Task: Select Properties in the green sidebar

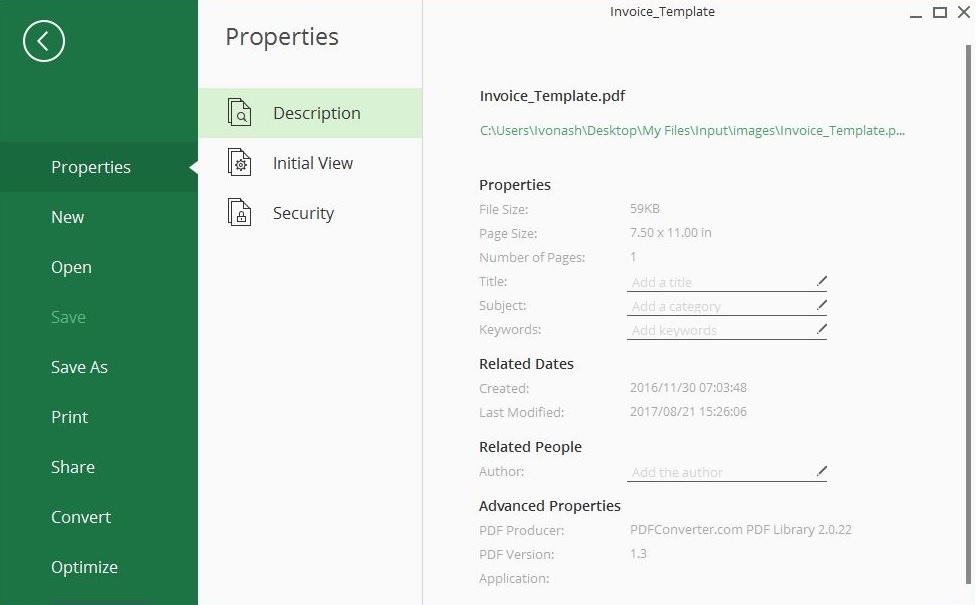Action: pyautogui.click(x=91, y=167)
